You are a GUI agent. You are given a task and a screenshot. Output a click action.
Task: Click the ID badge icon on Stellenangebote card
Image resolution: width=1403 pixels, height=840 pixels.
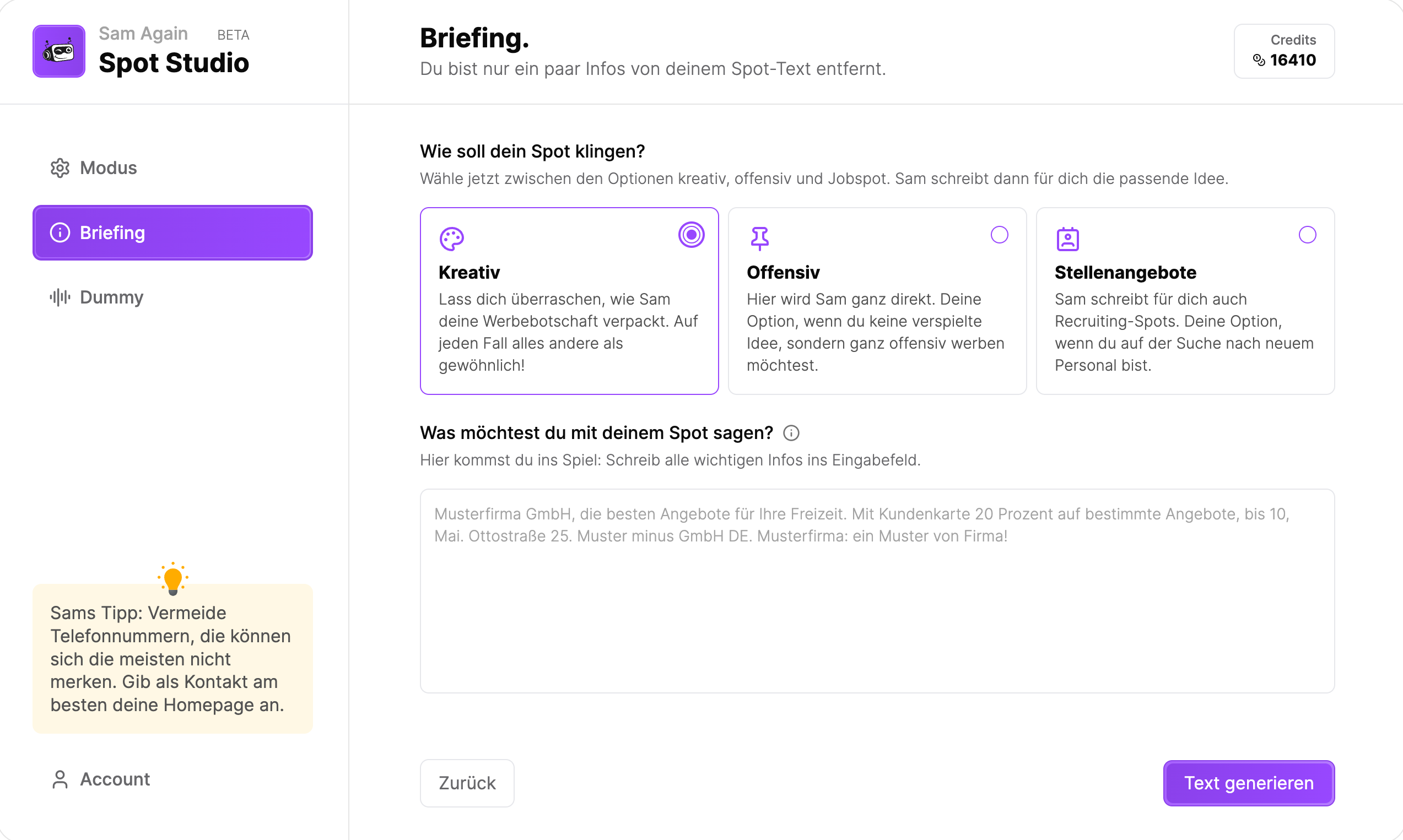click(1067, 239)
